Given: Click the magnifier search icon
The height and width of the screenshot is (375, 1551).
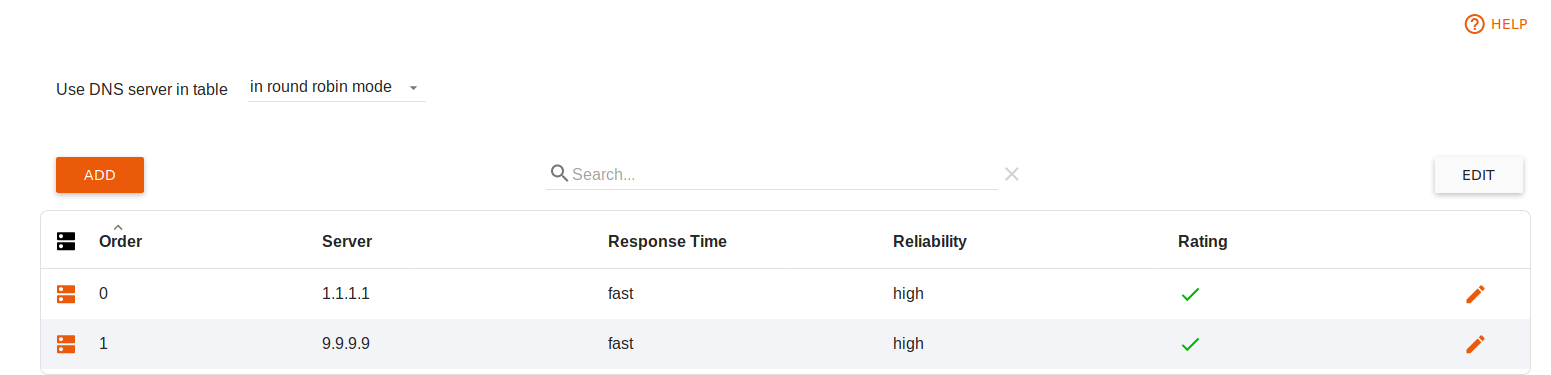Looking at the screenshot, I should click(559, 173).
